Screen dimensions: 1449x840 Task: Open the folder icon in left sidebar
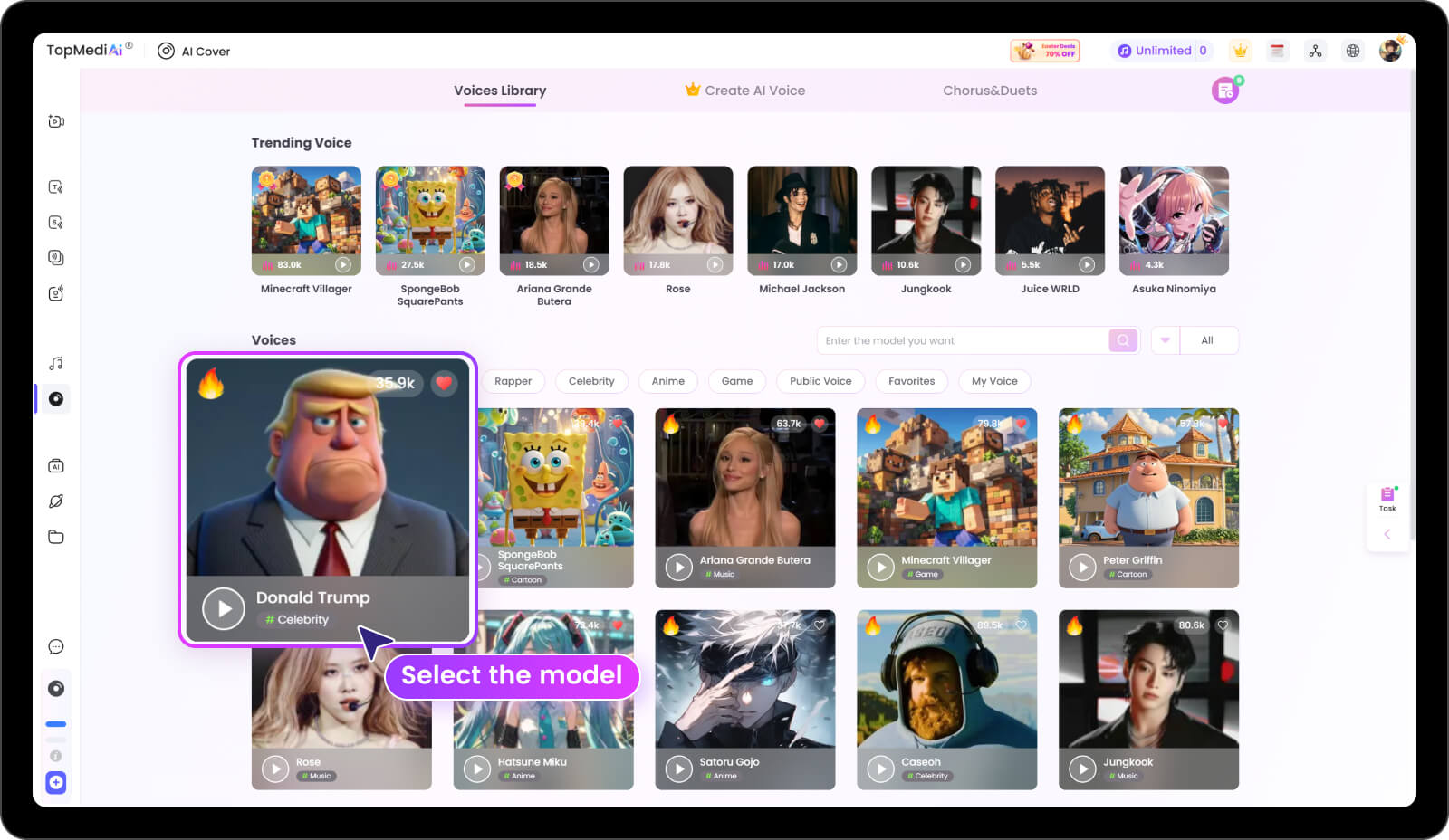coord(56,537)
